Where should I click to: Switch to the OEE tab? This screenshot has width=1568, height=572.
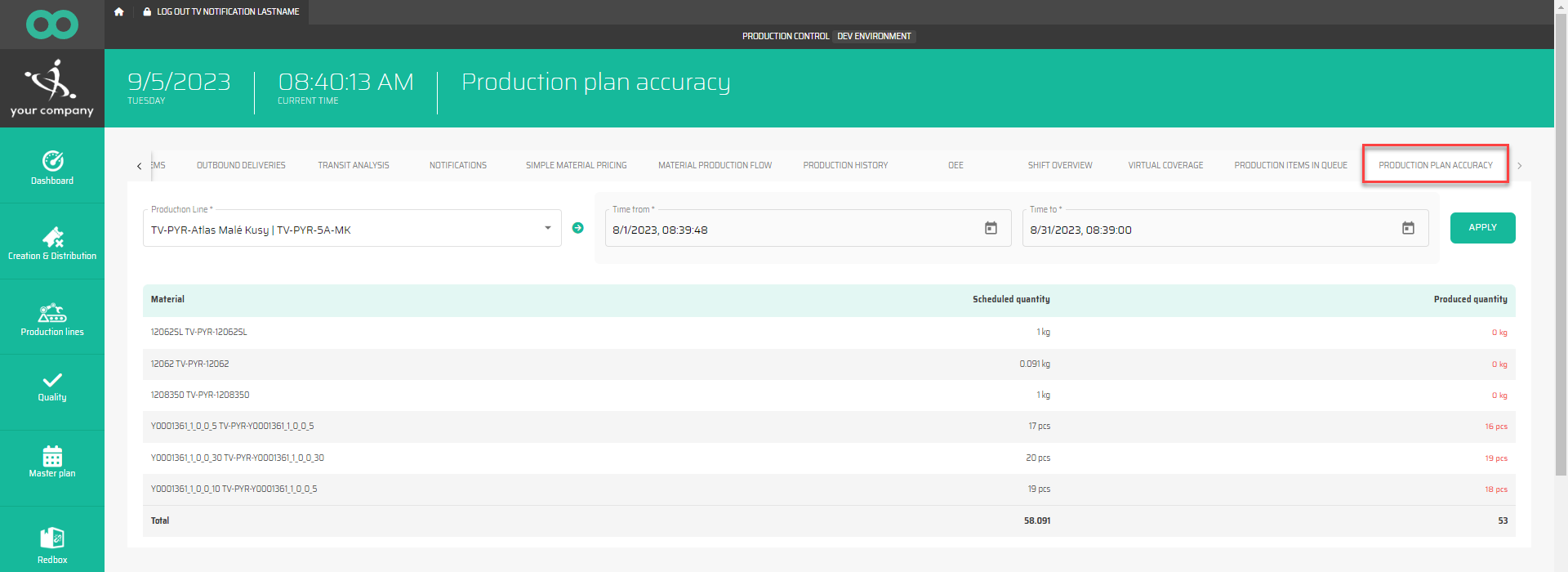click(x=955, y=165)
